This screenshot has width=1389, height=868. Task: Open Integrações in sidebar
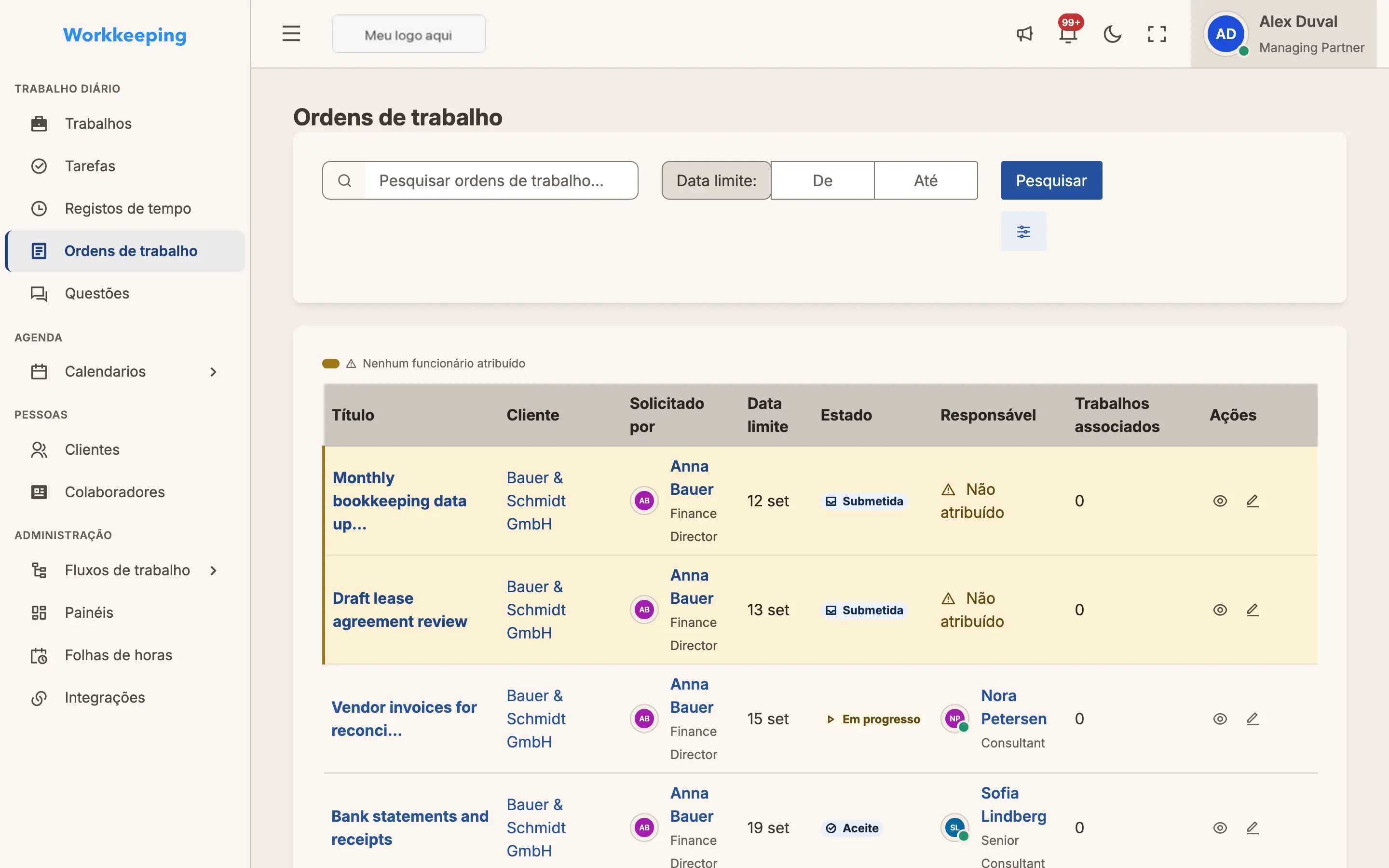coord(125,697)
